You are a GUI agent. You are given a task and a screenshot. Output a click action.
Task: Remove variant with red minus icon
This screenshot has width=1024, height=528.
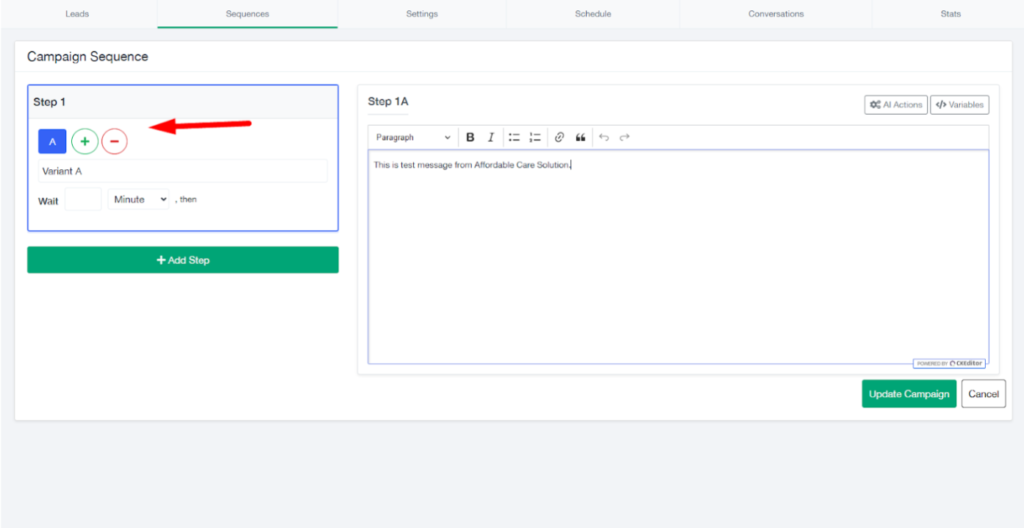pyautogui.click(x=115, y=142)
